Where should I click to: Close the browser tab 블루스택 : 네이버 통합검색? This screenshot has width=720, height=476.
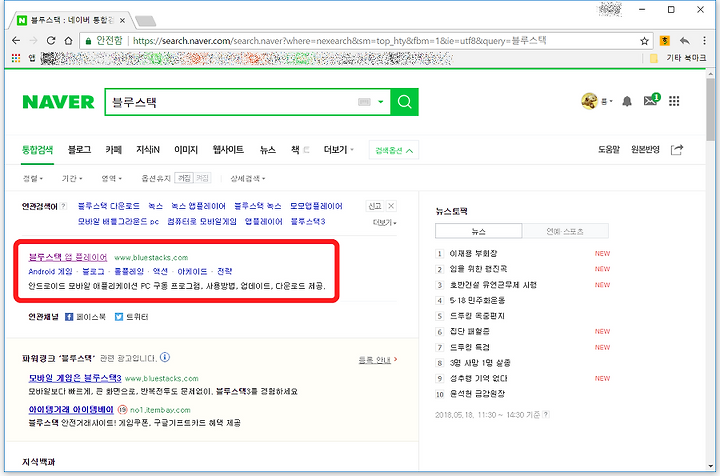pos(122,20)
